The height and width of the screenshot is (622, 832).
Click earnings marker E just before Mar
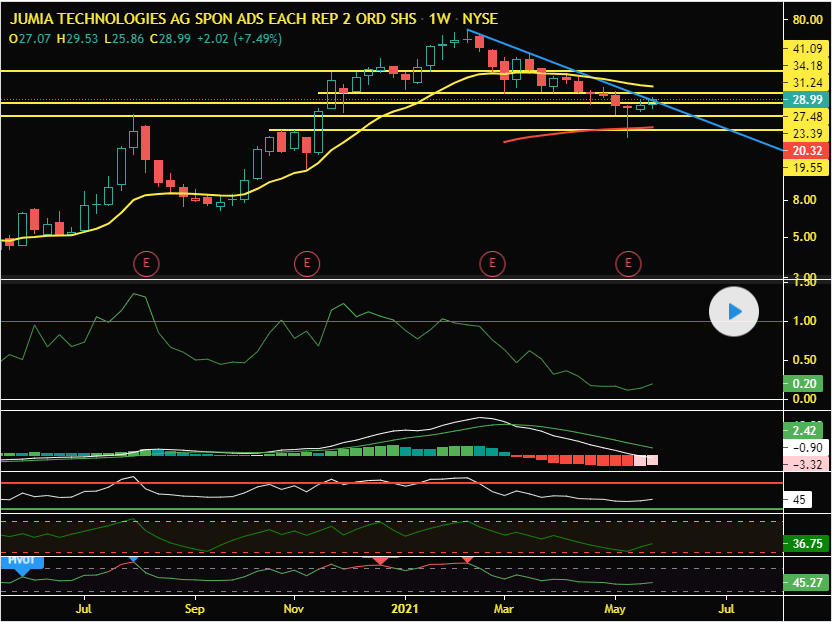click(492, 263)
